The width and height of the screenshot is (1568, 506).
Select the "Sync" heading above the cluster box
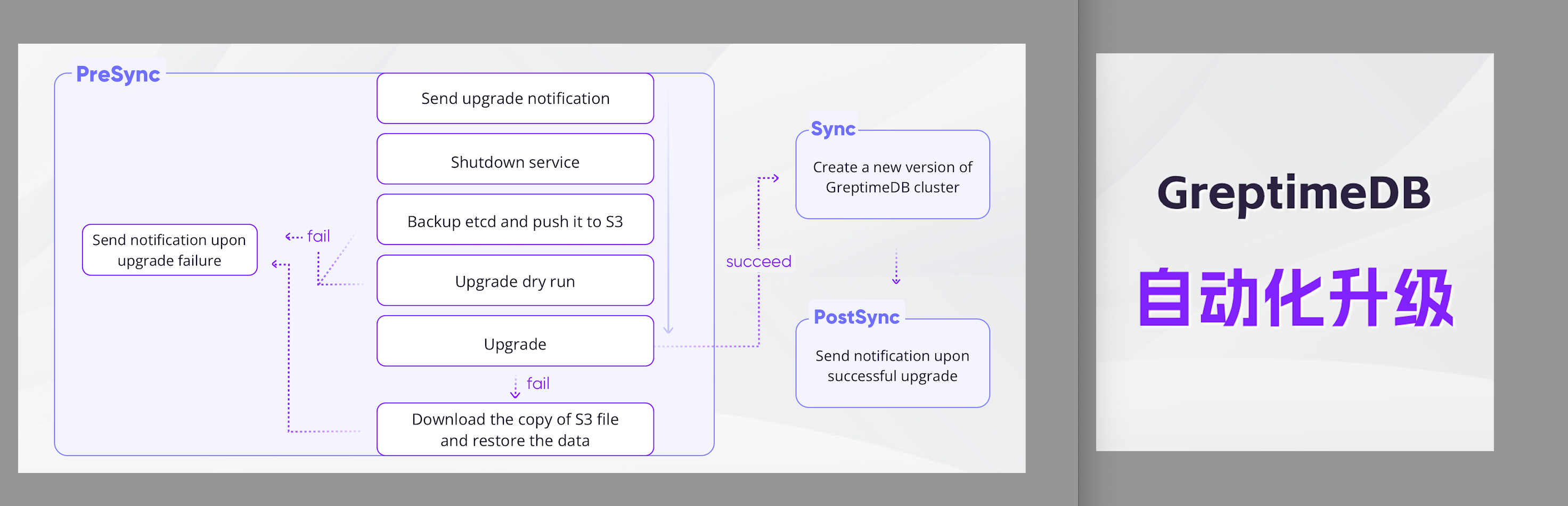pos(832,129)
